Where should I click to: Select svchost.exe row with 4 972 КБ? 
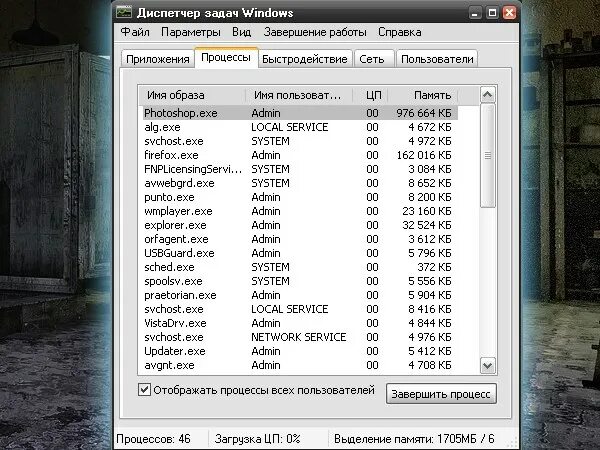[300, 141]
